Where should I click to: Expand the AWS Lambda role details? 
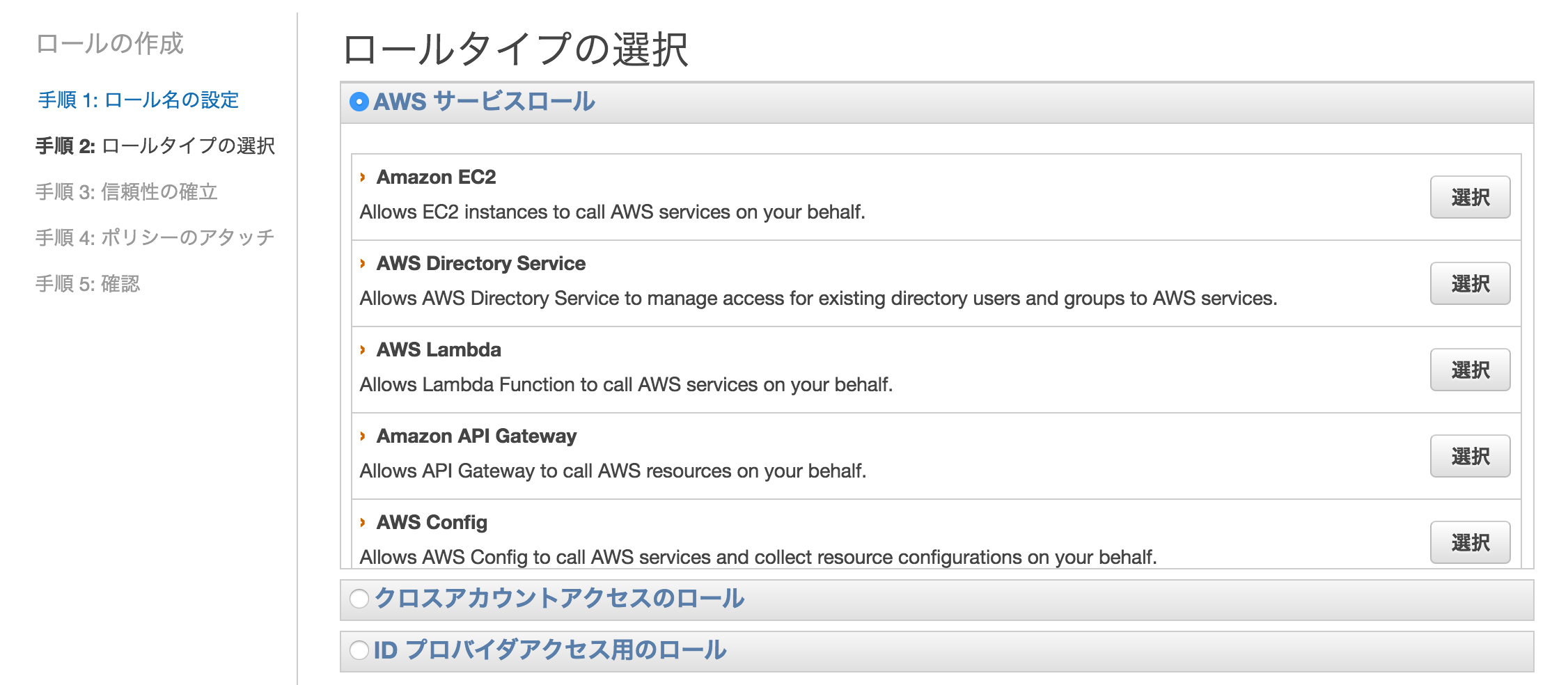tap(439, 349)
